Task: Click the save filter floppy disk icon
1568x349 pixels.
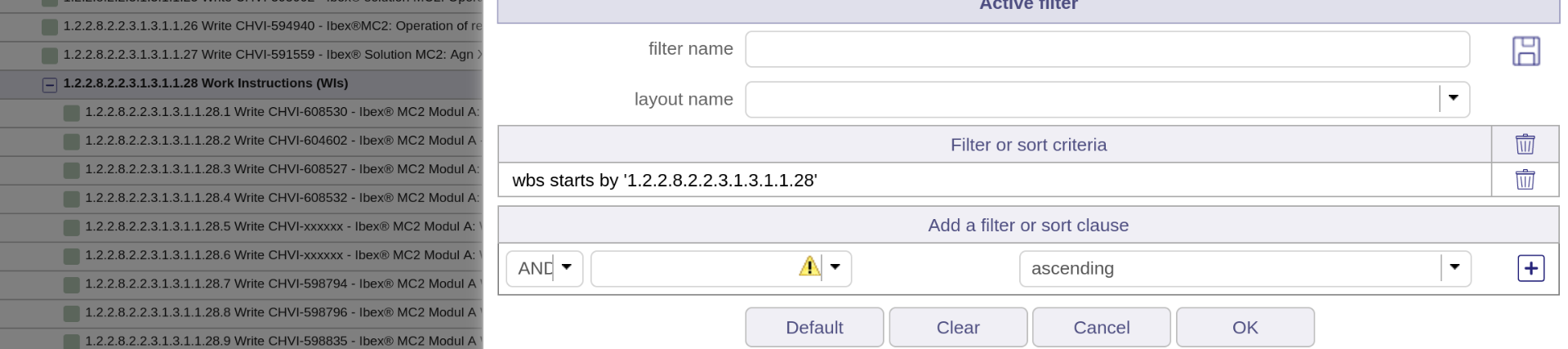Action: [1526, 51]
